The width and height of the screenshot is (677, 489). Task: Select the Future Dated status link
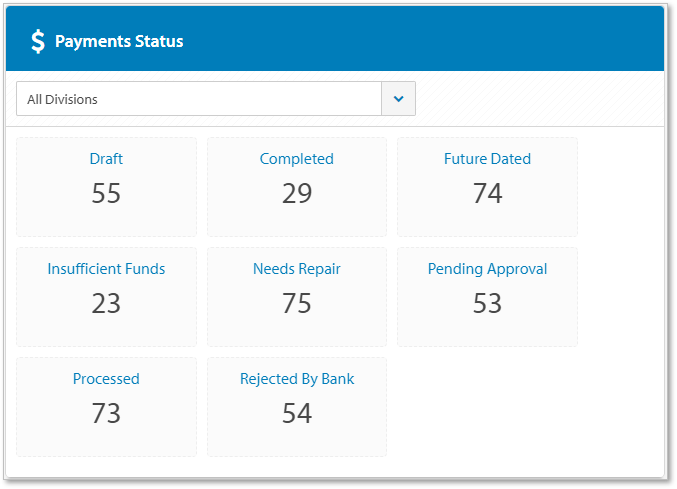tap(487, 159)
